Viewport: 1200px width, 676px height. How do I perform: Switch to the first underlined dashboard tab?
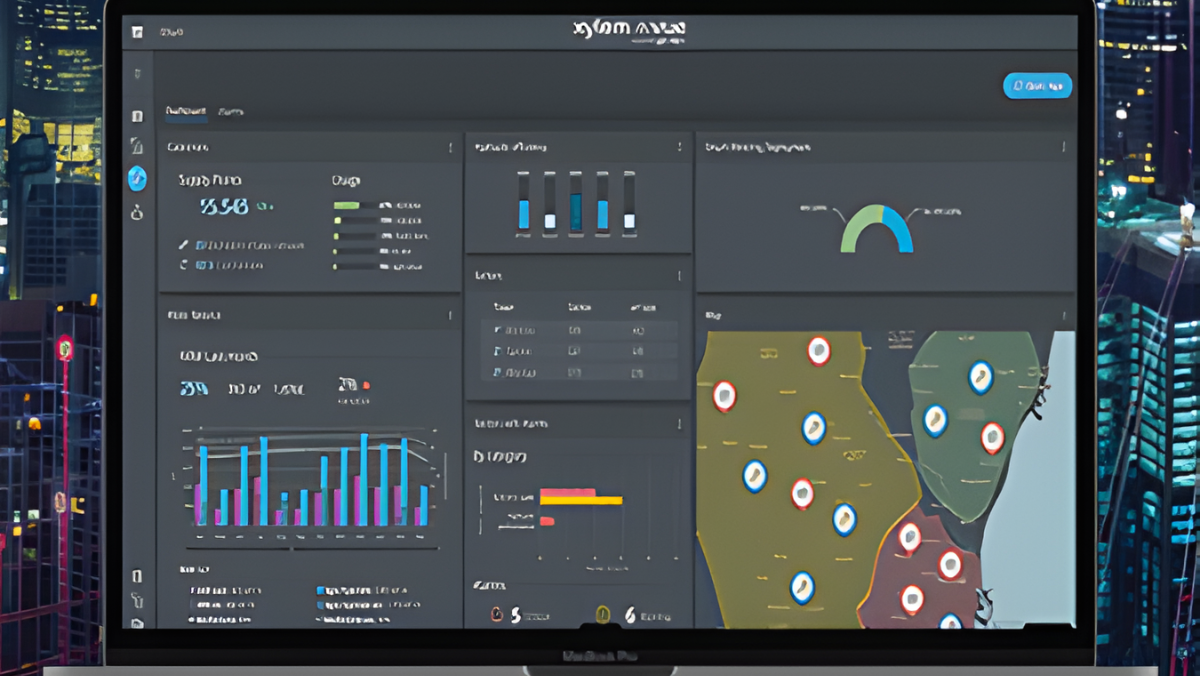(186, 111)
